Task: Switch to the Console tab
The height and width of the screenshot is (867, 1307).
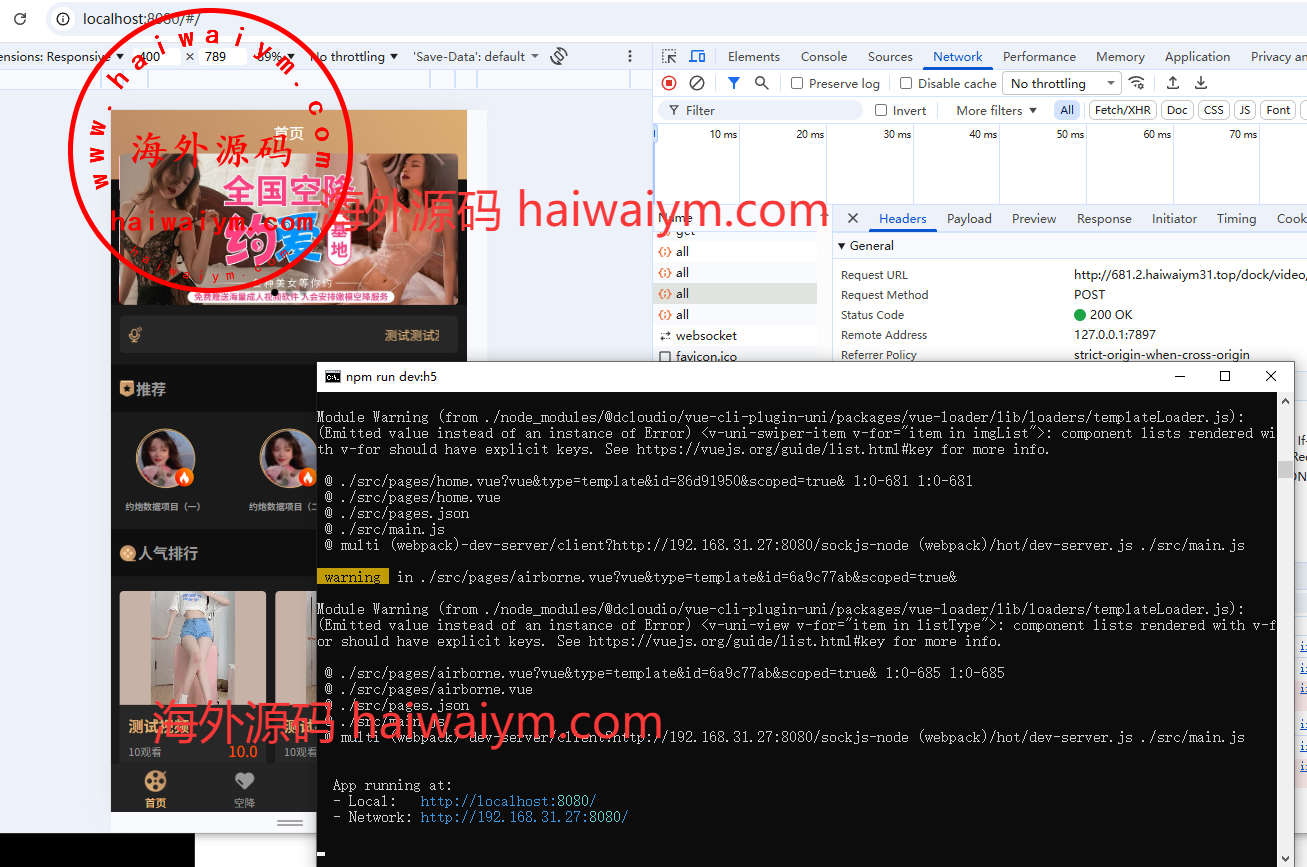Action: 823,57
